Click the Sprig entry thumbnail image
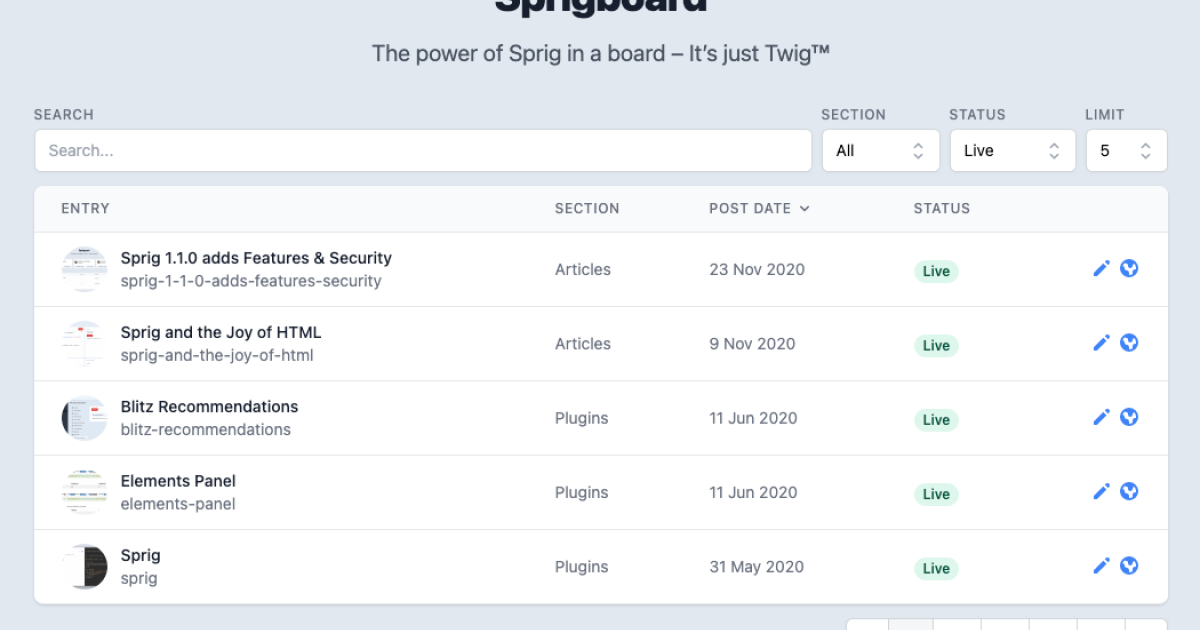 pyautogui.click(x=84, y=566)
